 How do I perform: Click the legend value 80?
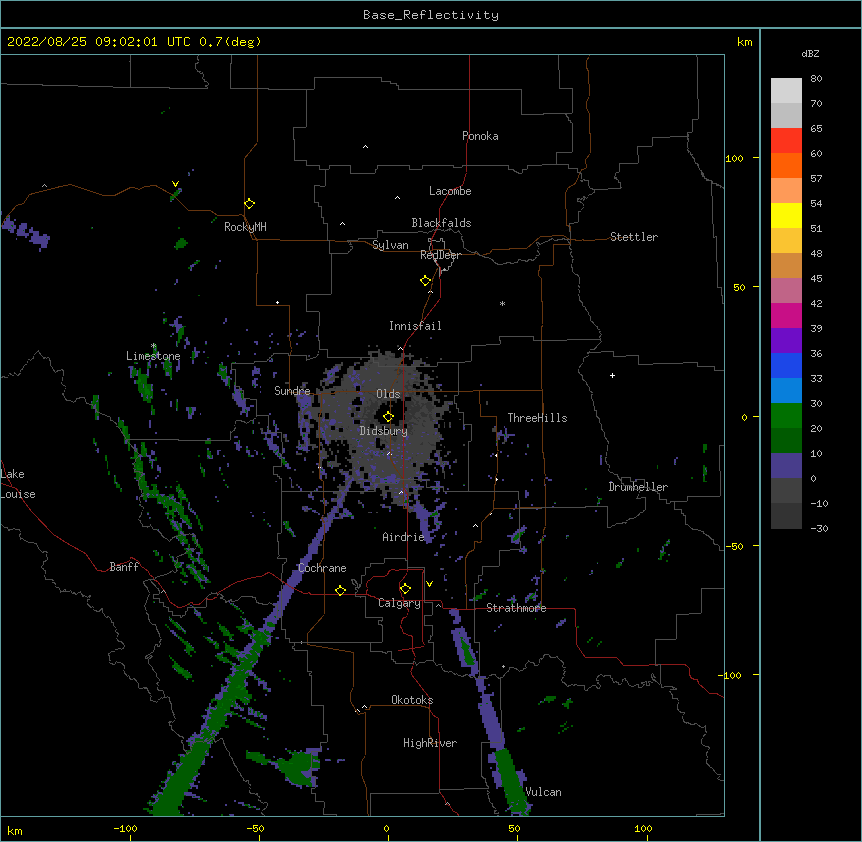(x=816, y=79)
